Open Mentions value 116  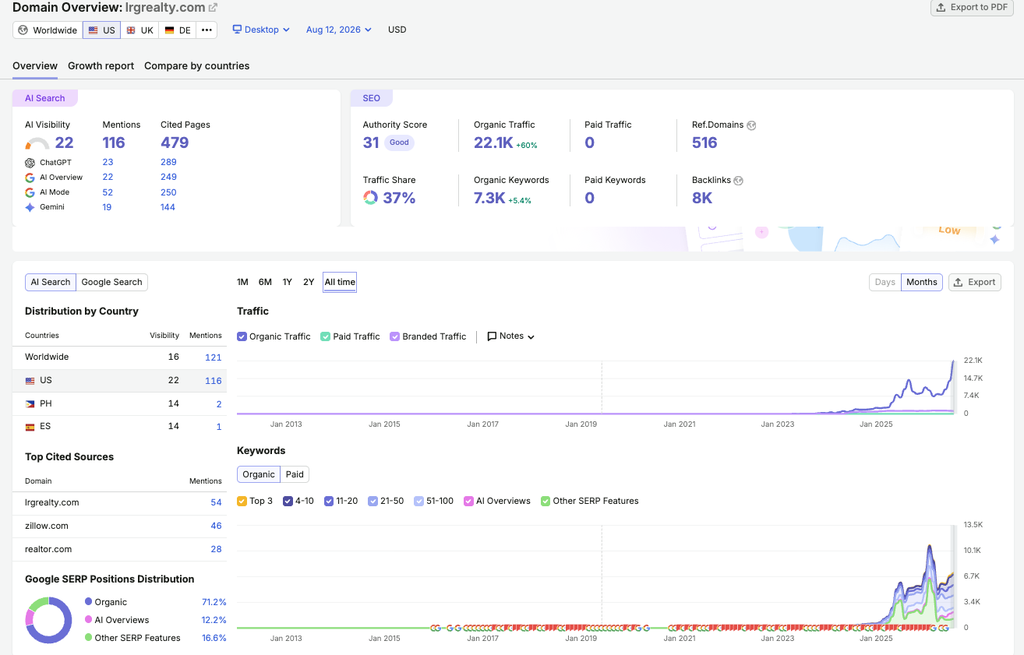pos(114,143)
